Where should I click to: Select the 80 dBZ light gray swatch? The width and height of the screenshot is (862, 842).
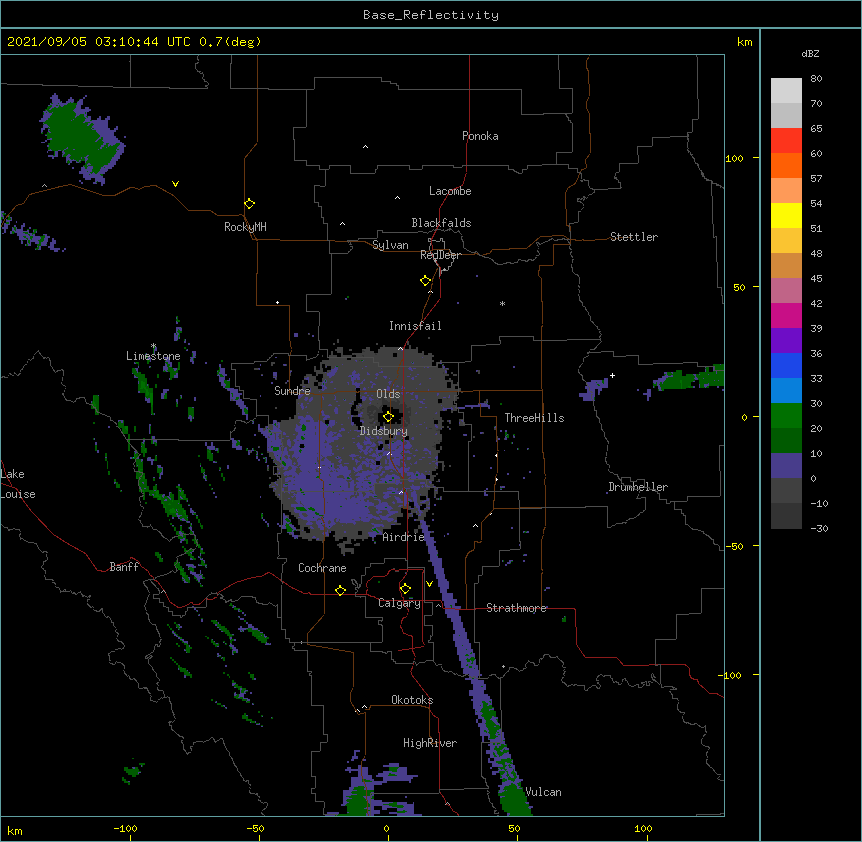[x=786, y=91]
